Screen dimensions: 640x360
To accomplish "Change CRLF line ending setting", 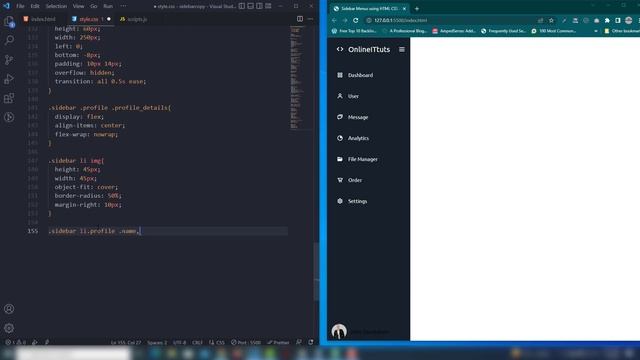I will tap(197, 342).
